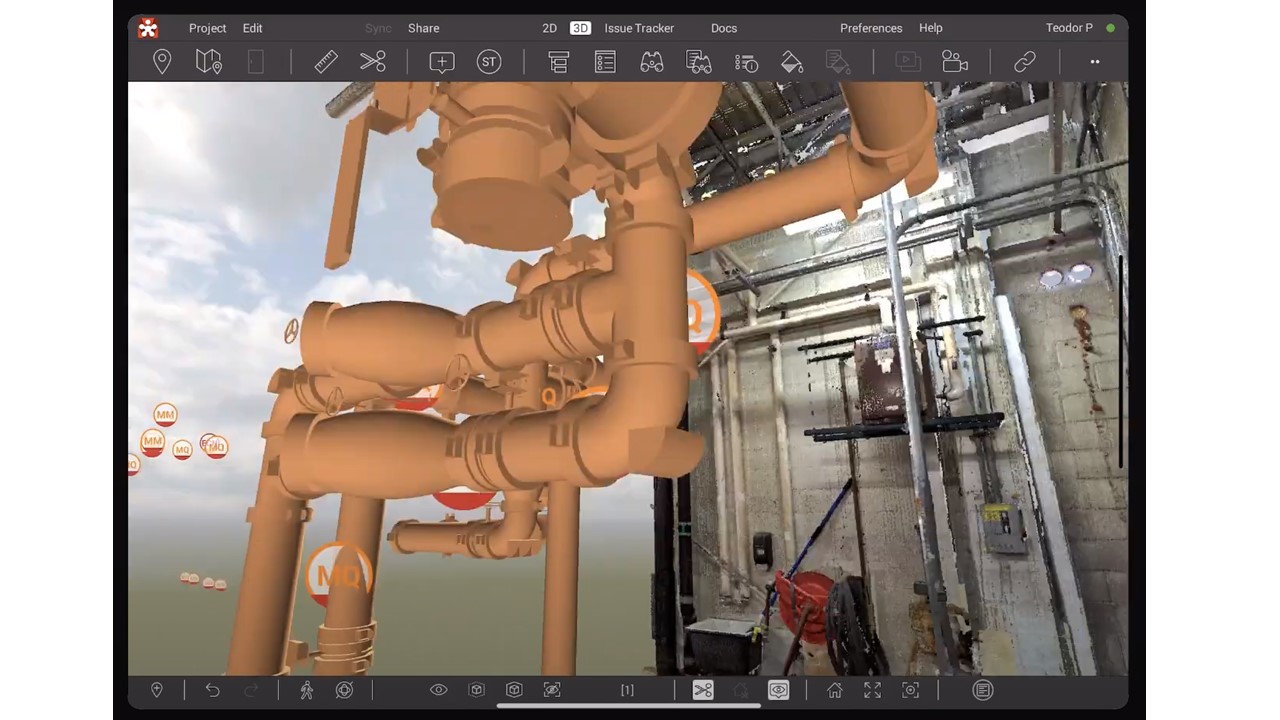
Task: Open the Preferences menu
Action: pyautogui.click(x=871, y=28)
